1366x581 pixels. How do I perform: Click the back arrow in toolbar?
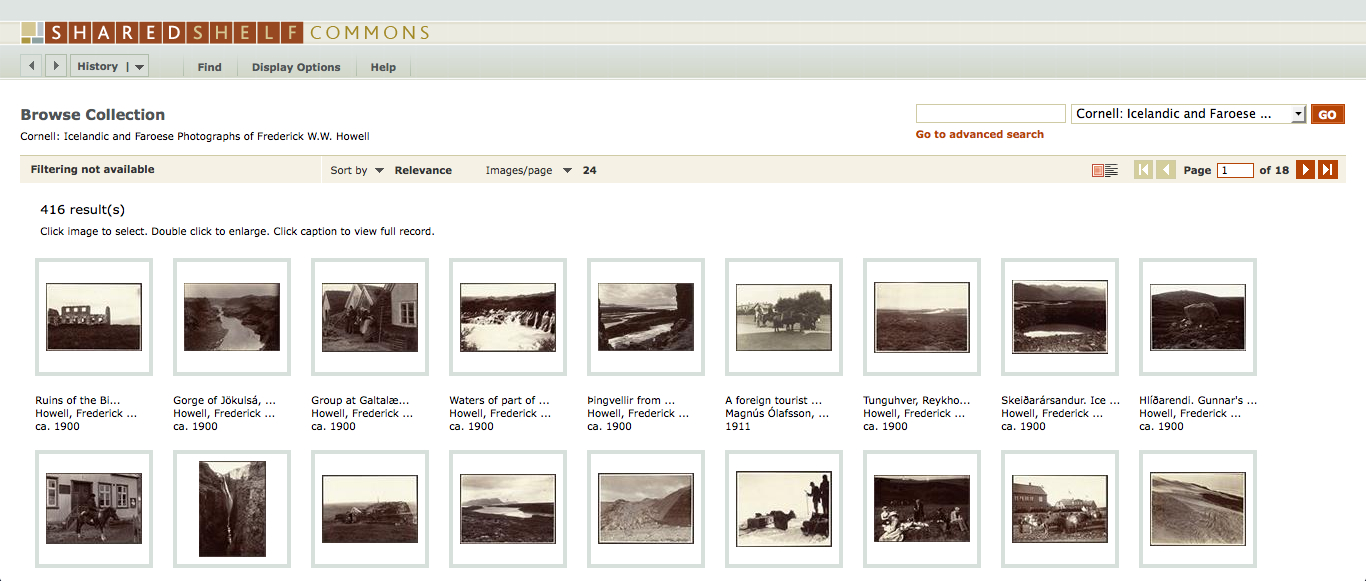tap(32, 66)
